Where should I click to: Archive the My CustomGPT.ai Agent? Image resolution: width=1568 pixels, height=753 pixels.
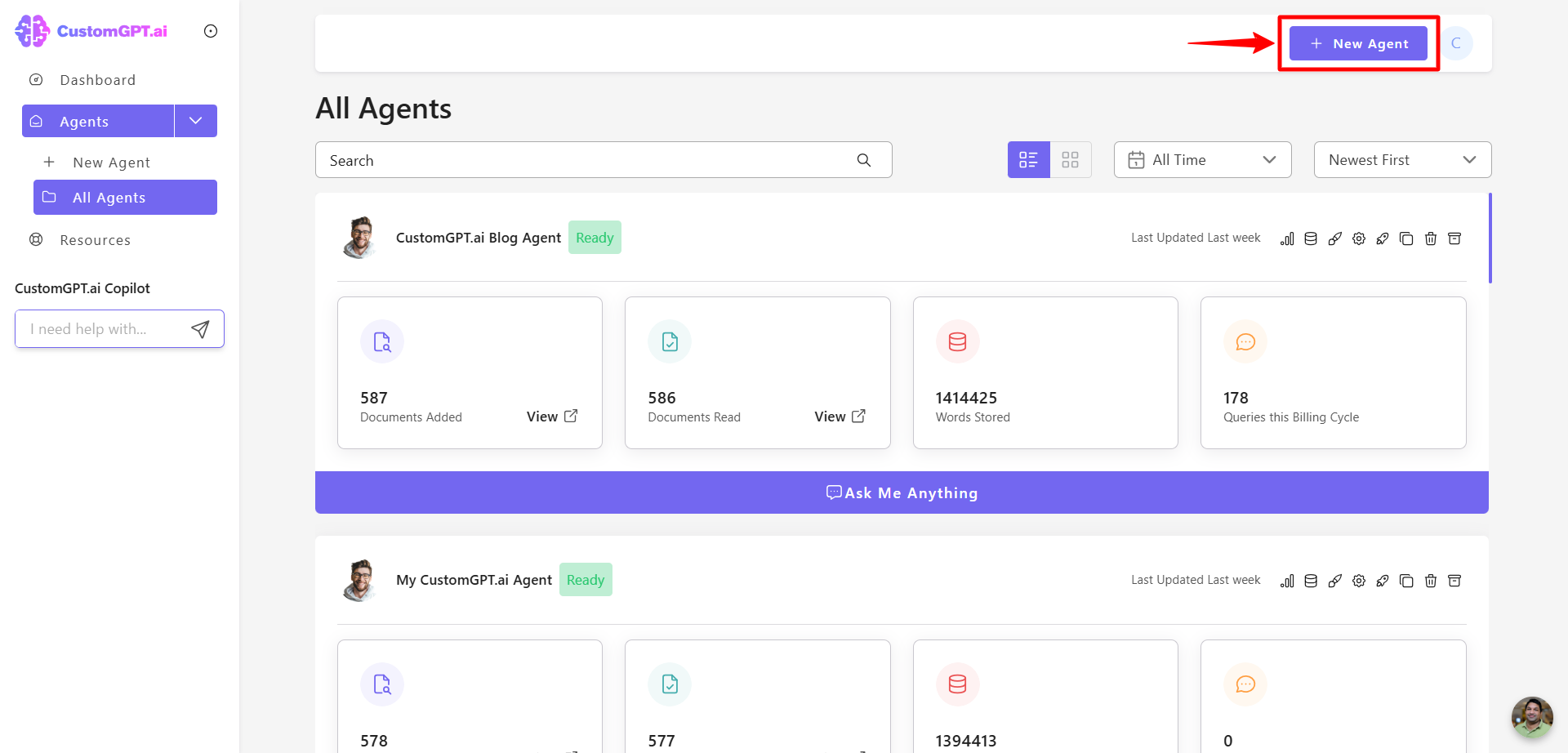pyautogui.click(x=1454, y=581)
